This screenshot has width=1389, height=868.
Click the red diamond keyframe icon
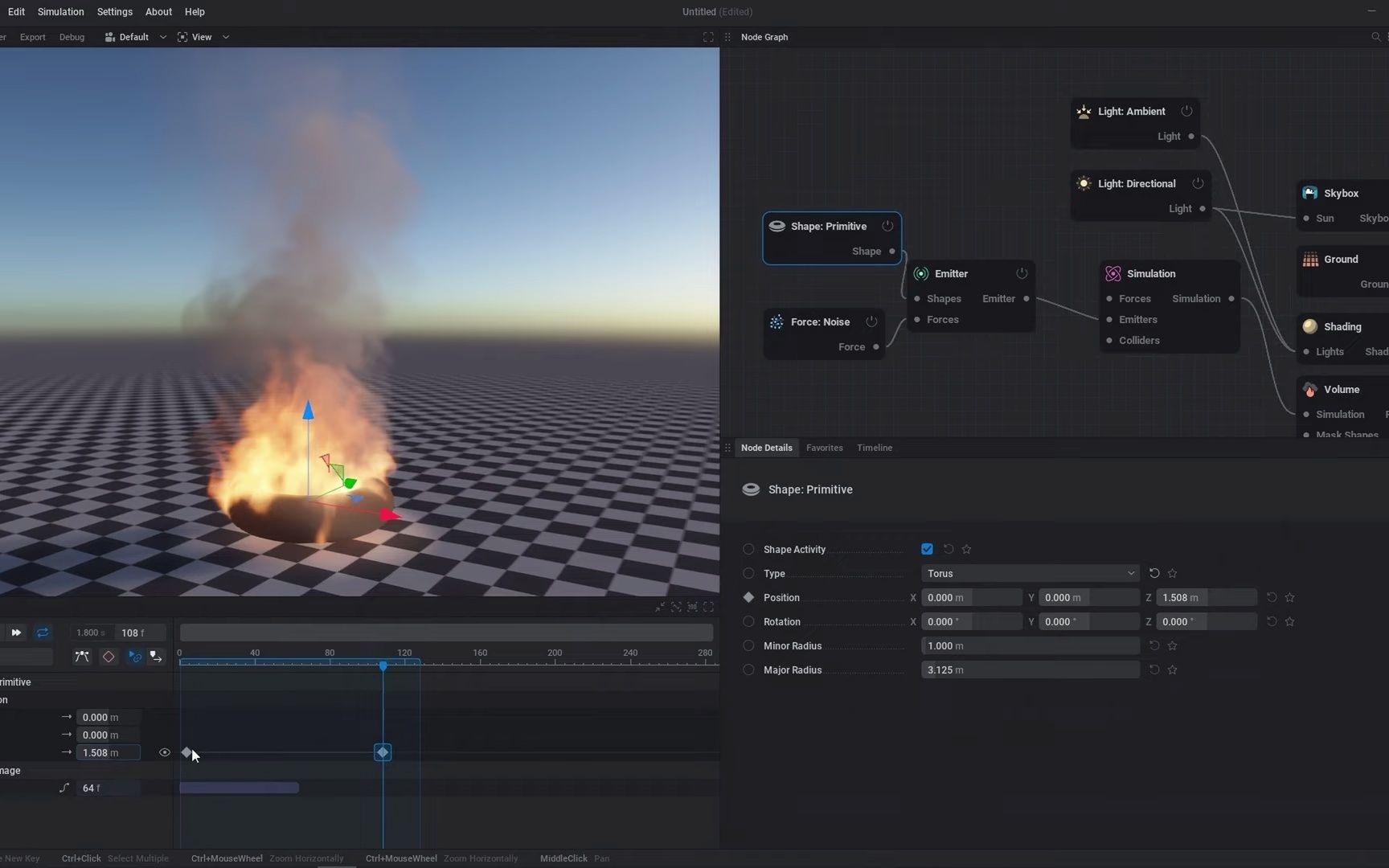[109, 657]
